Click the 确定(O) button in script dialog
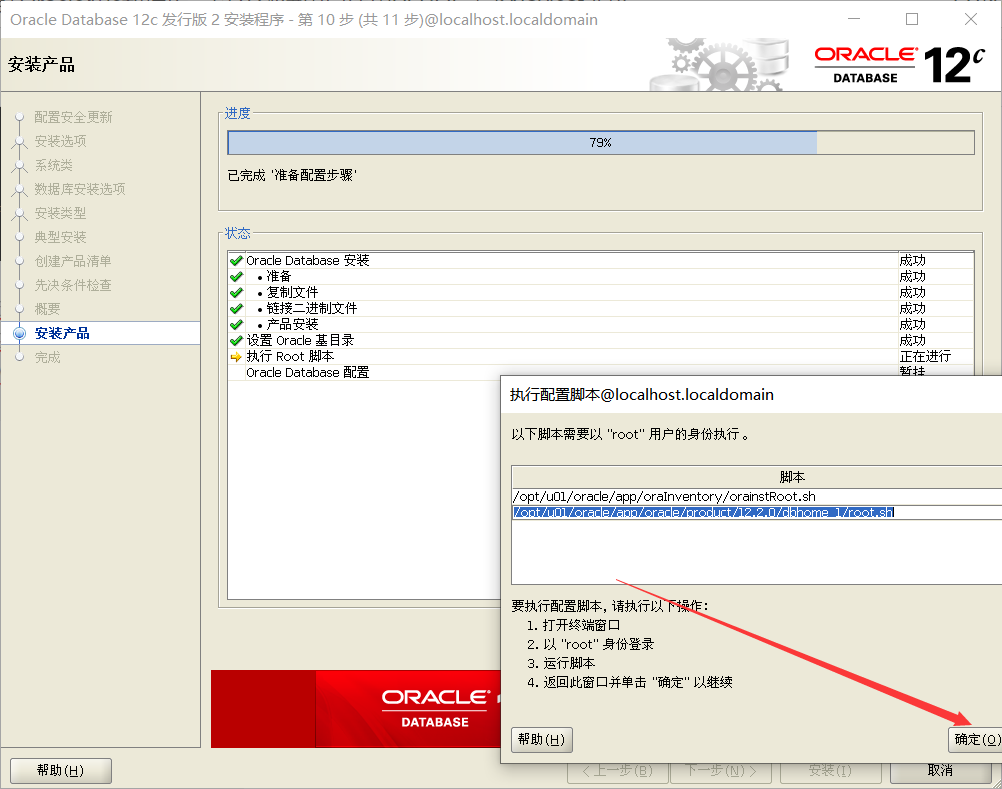1002x789 pixels. coord(975,739)
